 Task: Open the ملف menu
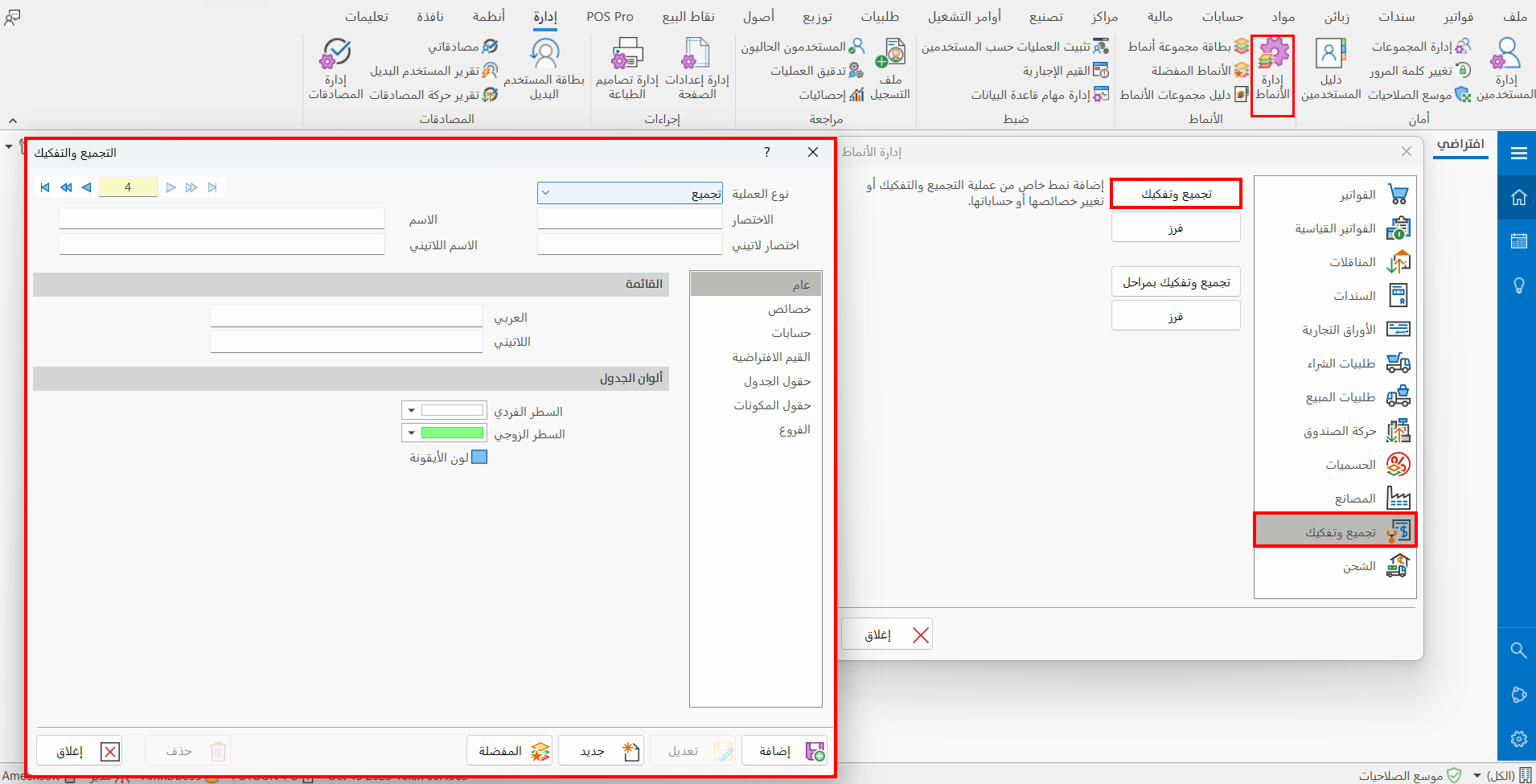[1515, 16]
